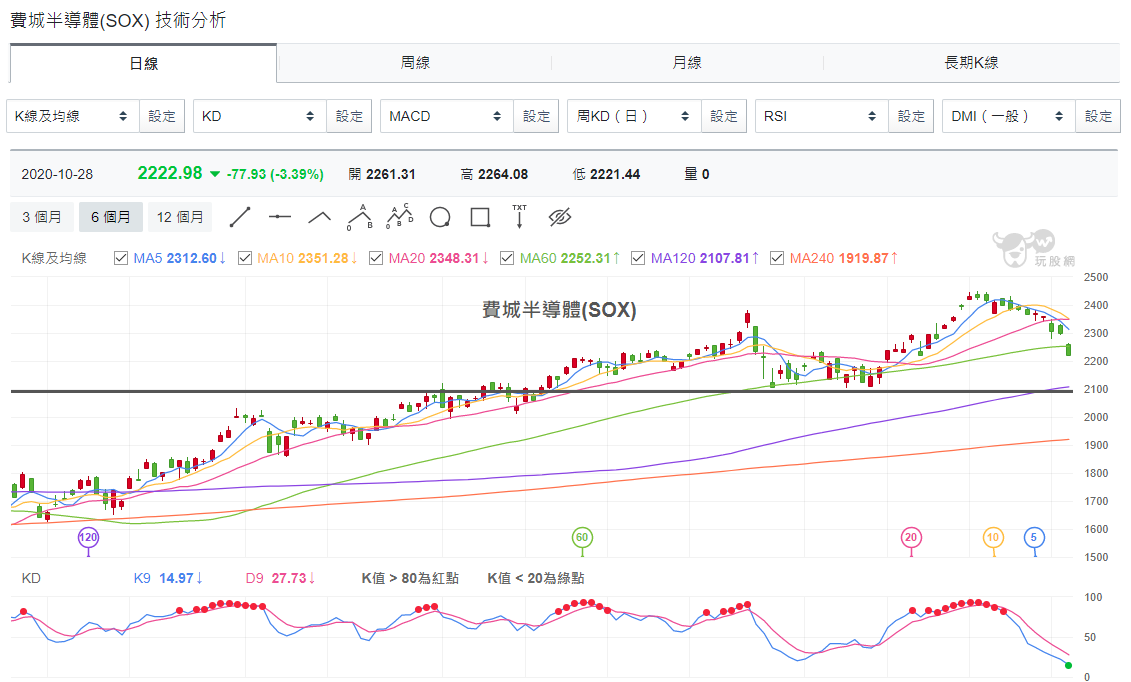Click the MA120 2107.81 value label
1131x682 pixels.
click(705, 258)
